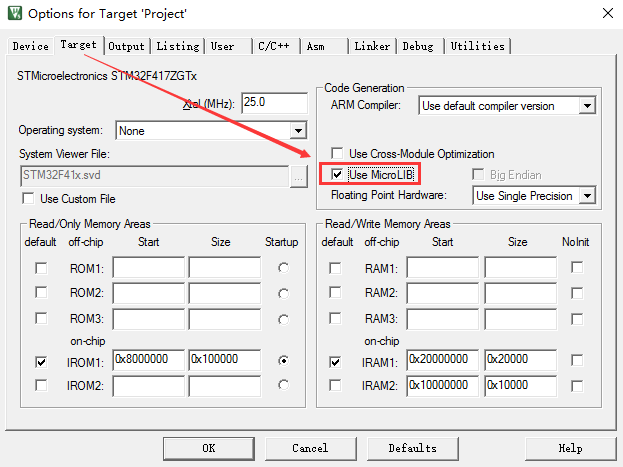Select the IROM1 Startup radio button
Image resolution: width=623 pixels, height=467 pixels.
tap(283, 360)
